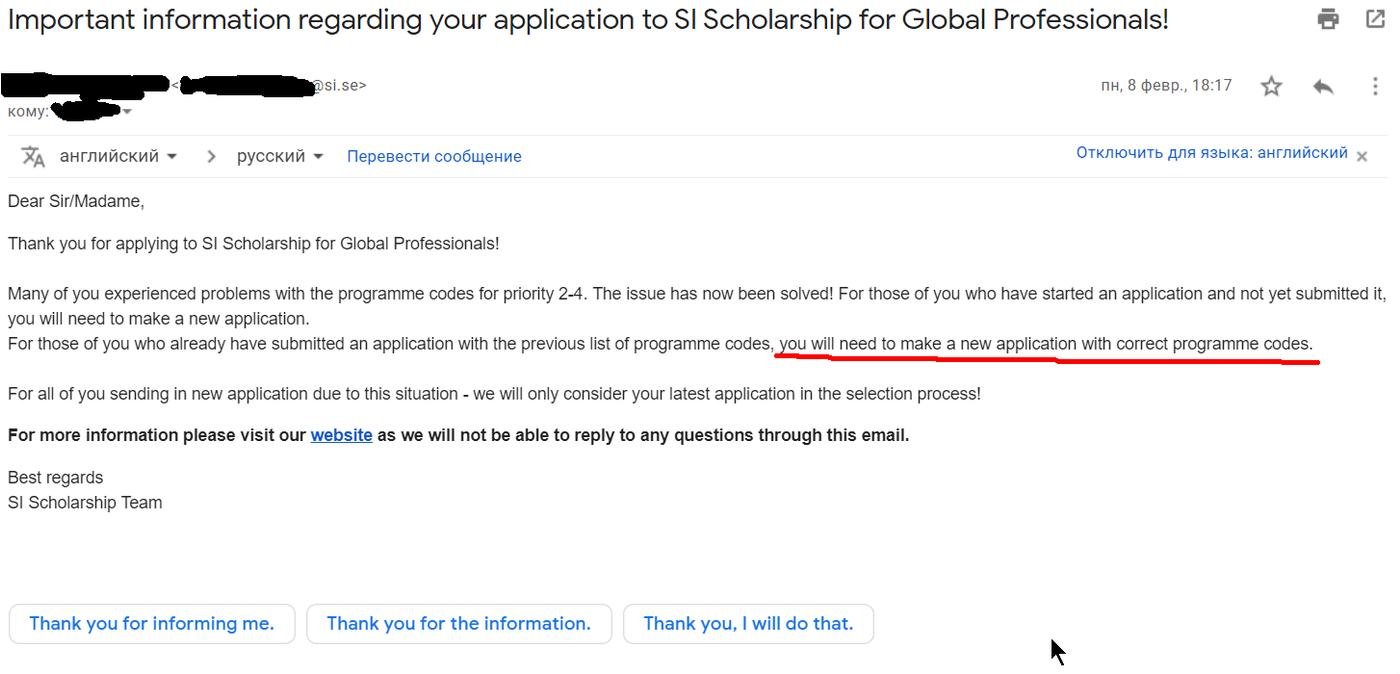Print this email message
This screenshot has width=1400, height=674.
tap(1328, 19)
